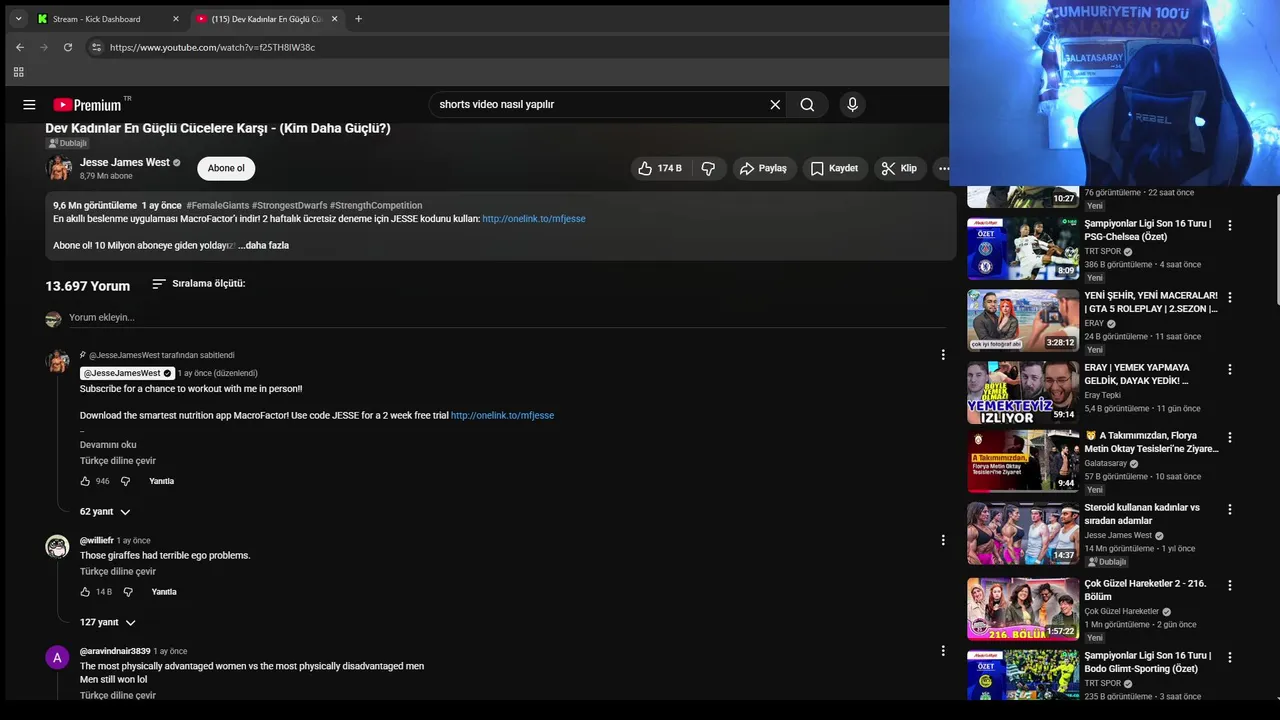Viewport: 1280px width, 720px height.
Task: Open comment sort Sıralama ölçütü menu
Action: point(198,284)
